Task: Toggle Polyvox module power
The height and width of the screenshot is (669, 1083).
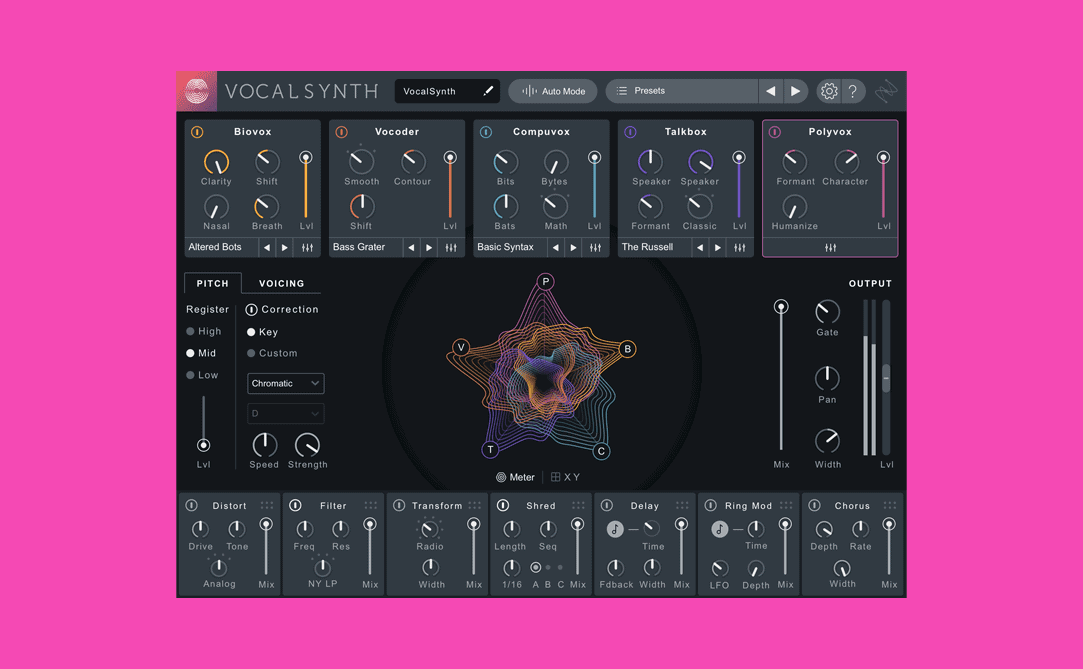Action: tap(774, 132)
